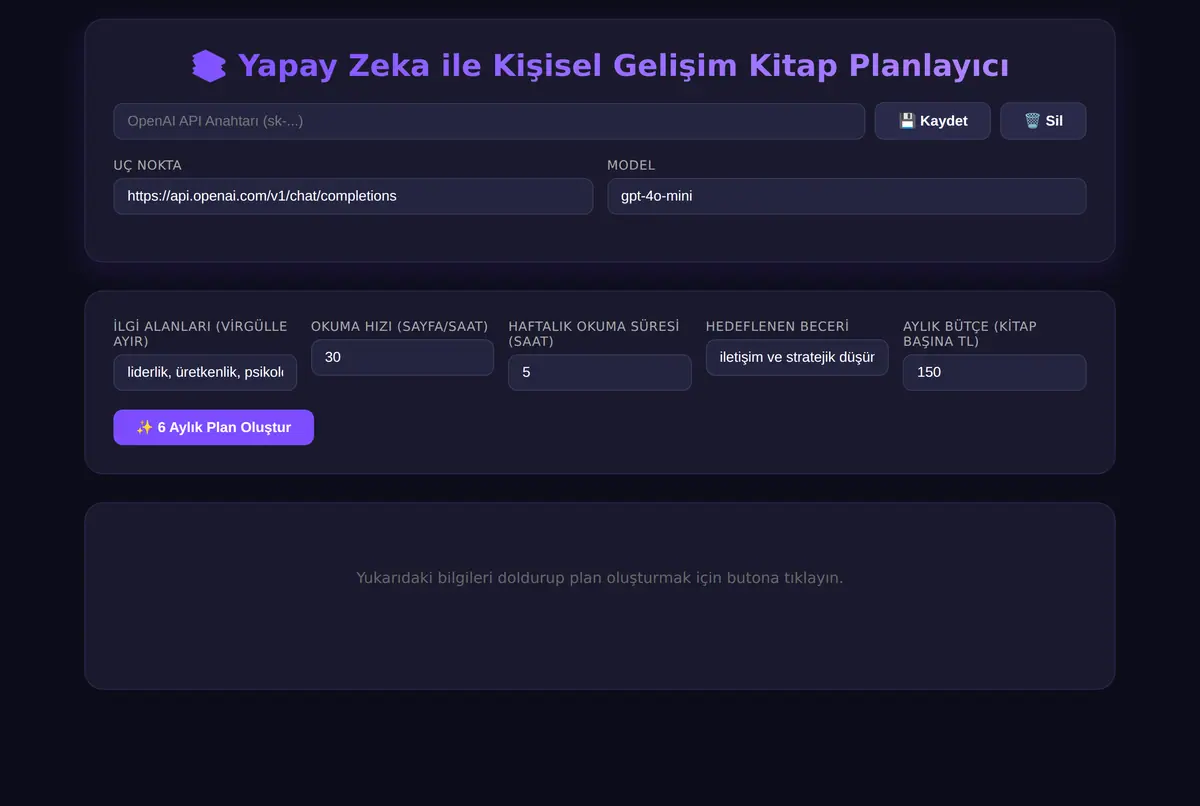Click the Aylık Bütçe field showing 150
The height and width of the screenshot is (806, 1200).
(994, 372)
